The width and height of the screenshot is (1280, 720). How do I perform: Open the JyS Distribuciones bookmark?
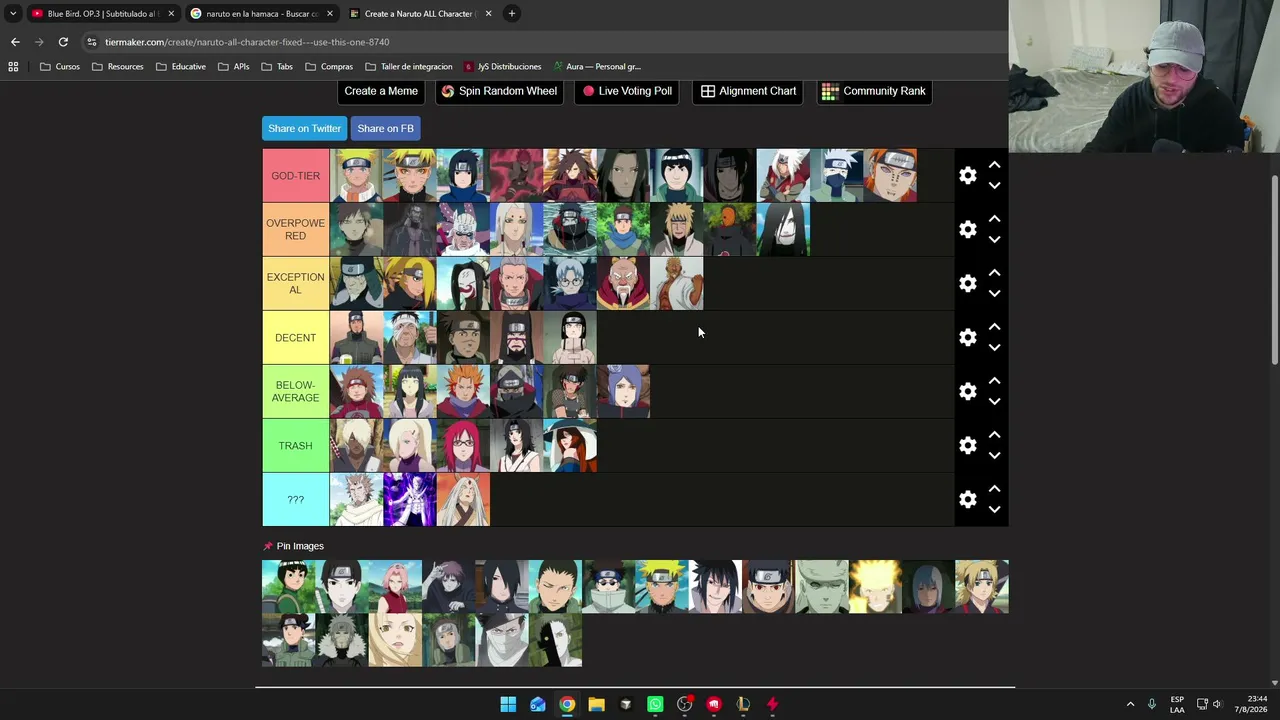pos(502,67)
